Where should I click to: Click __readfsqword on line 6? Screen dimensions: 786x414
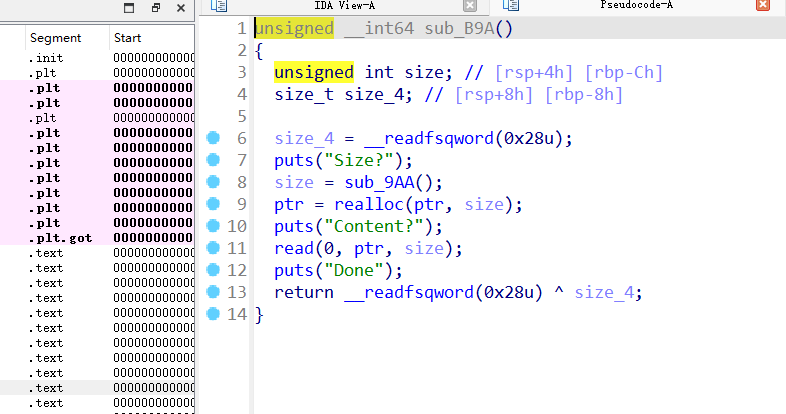point(429,138)
